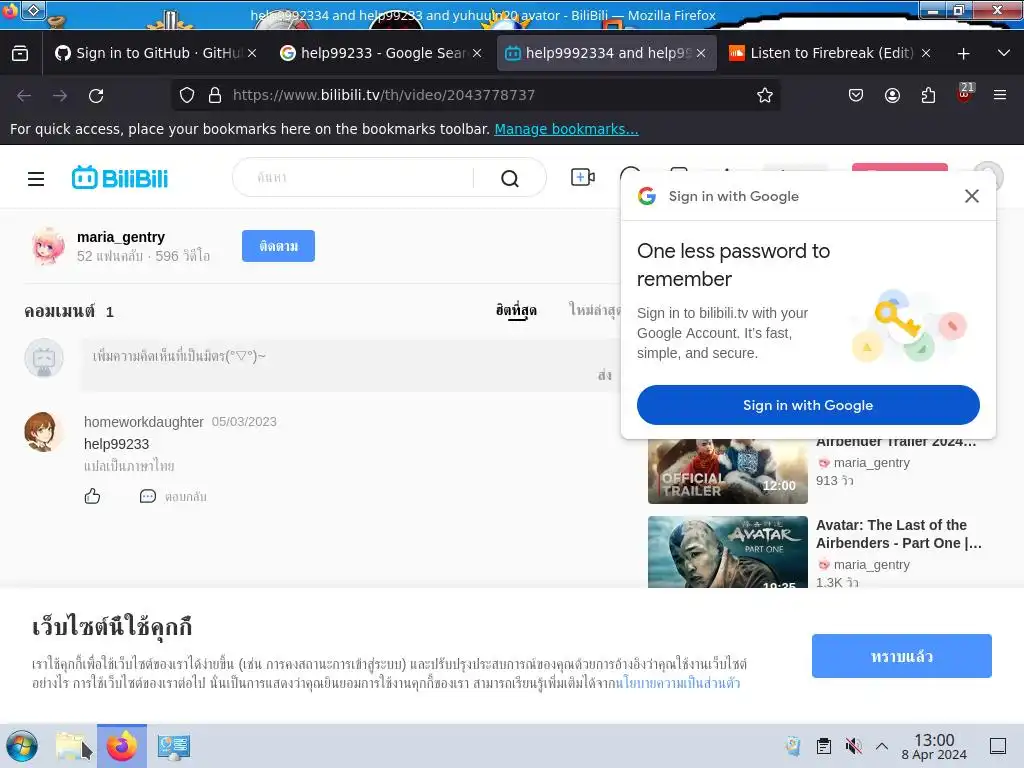
Task: Click the homeworkdaughter username
Action: click(144, 422)
